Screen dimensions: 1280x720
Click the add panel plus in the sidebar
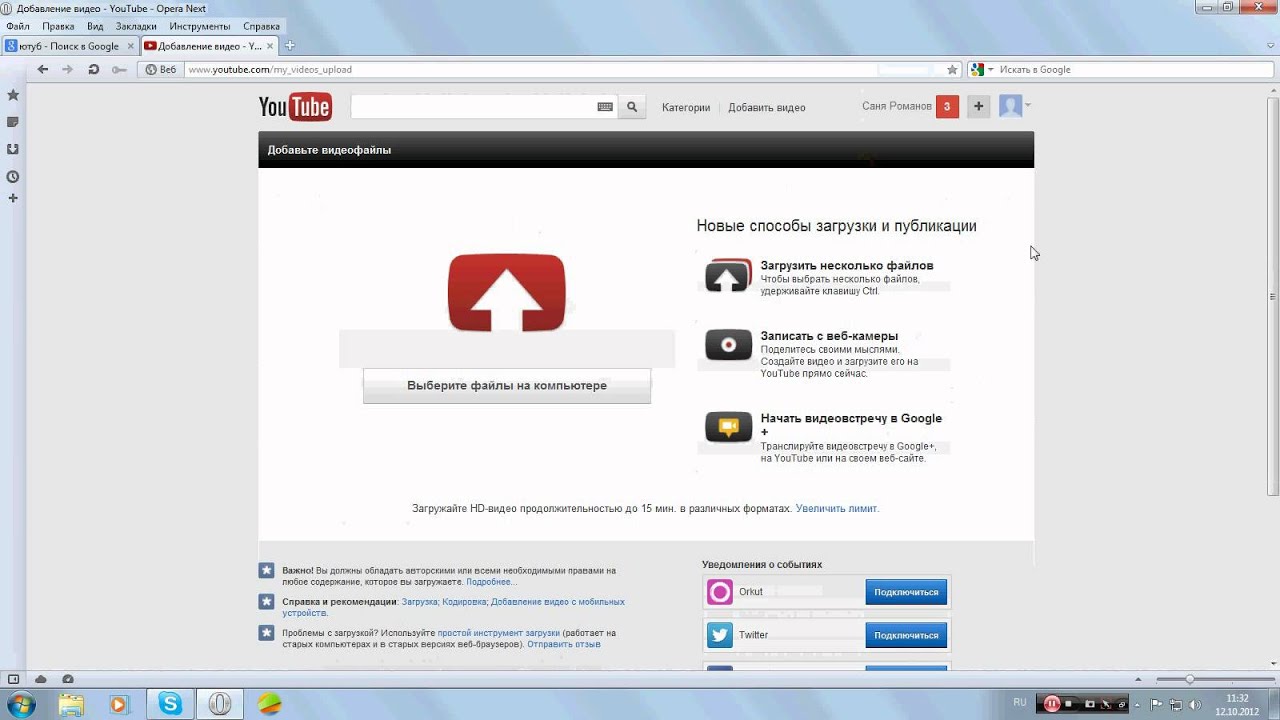click(13, 198)
